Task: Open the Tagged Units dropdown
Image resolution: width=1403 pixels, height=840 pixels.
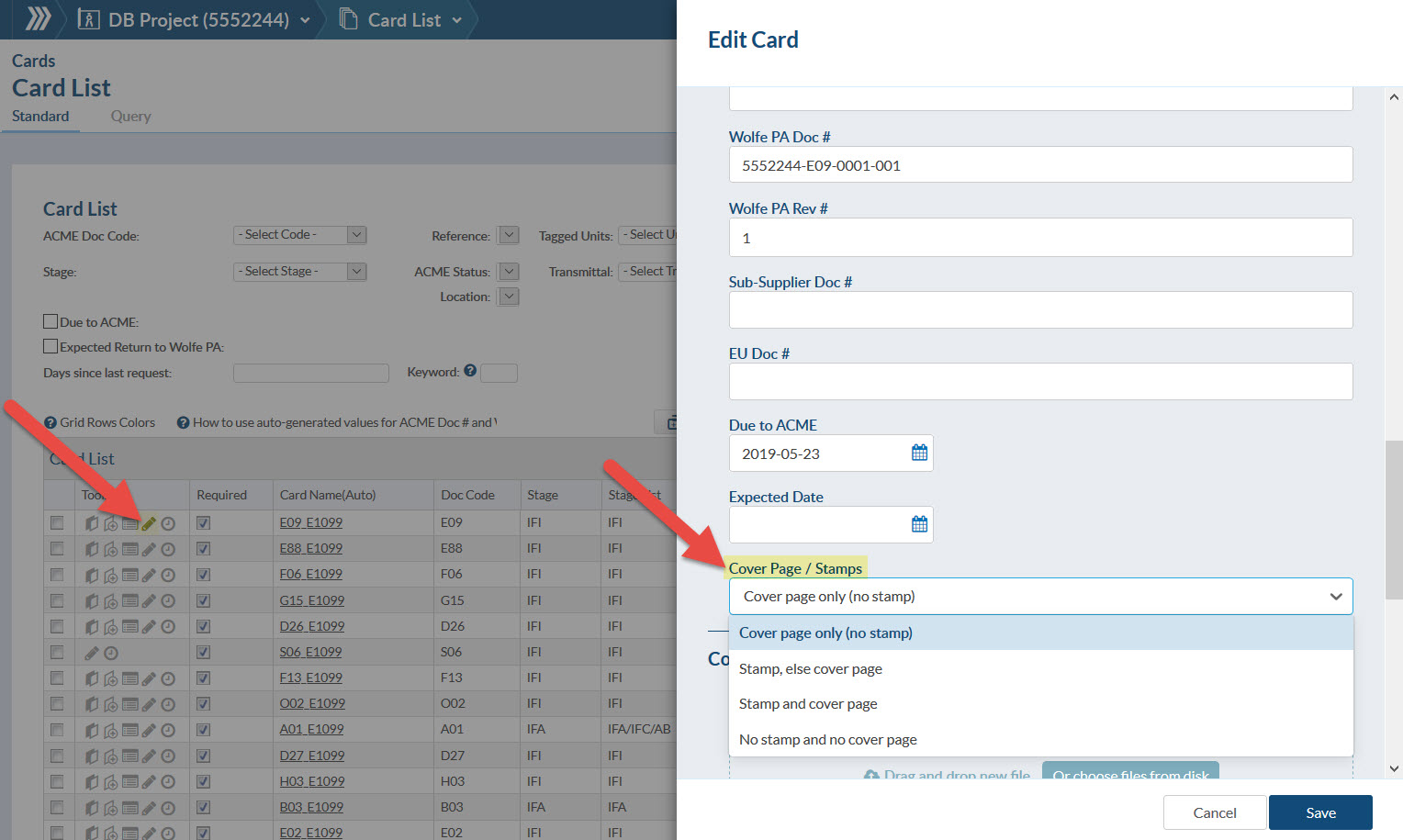Action: point(648,235)
